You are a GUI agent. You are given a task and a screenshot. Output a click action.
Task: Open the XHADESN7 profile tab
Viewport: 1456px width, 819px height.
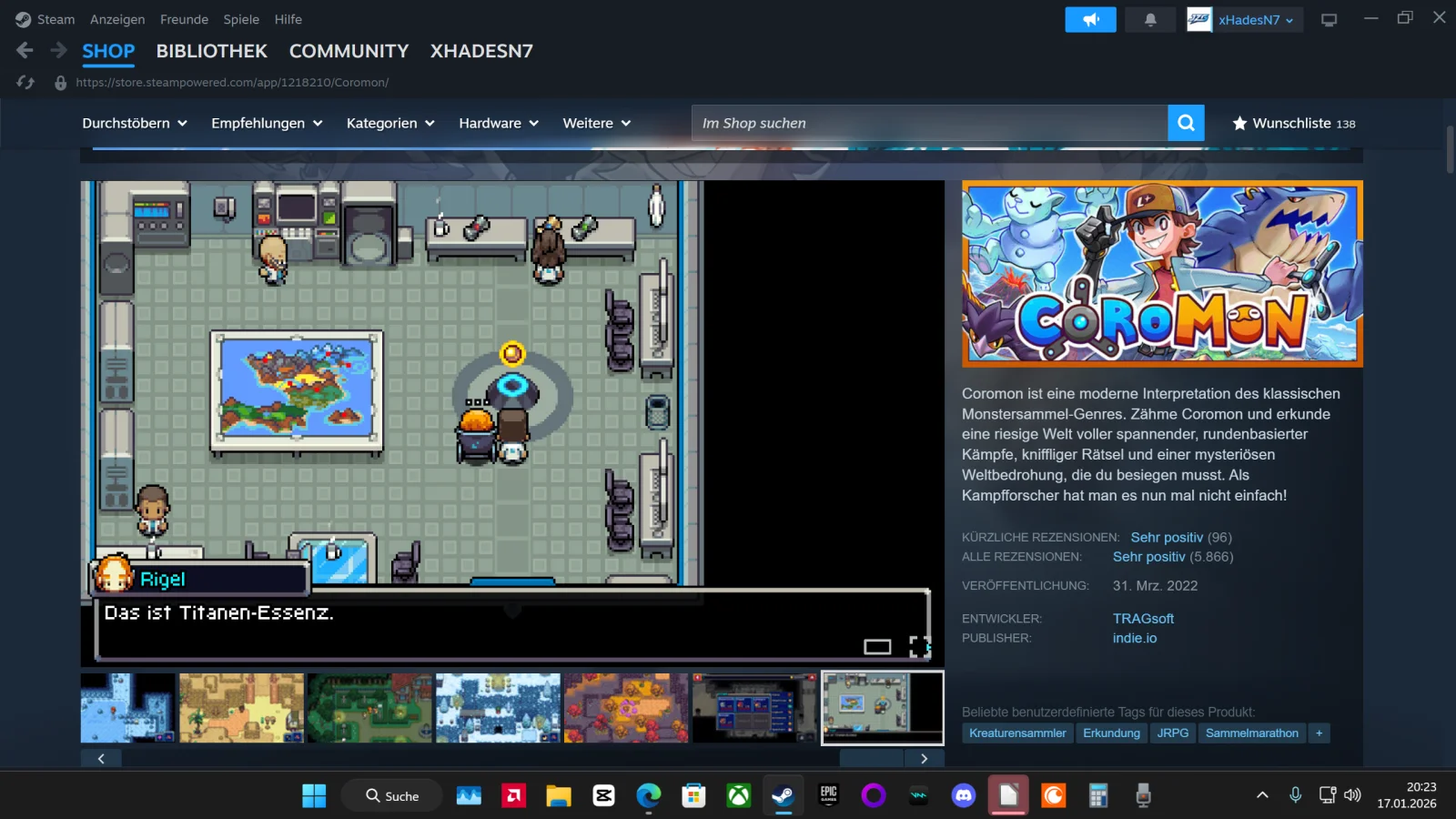pyautogui.click(x=481, y=51)
